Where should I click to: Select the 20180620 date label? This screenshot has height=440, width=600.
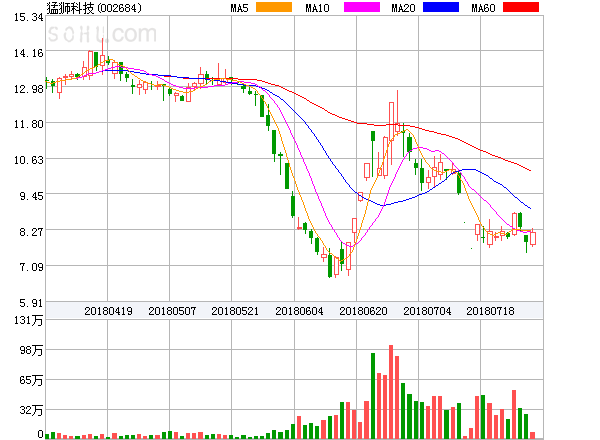pos(363,311)
